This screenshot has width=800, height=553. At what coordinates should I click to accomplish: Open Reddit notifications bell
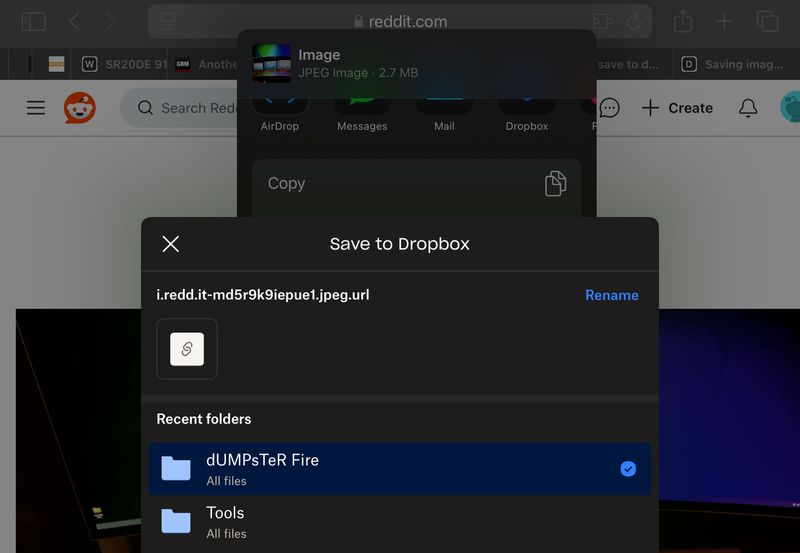tap(748, 108)
